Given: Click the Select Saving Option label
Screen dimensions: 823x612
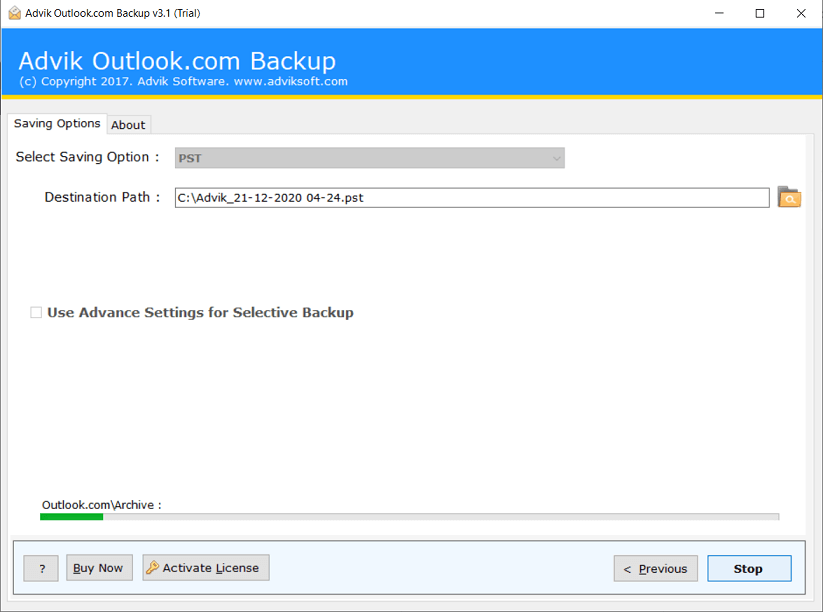Looking at the screenshot, I should click(x=87, y=157).
